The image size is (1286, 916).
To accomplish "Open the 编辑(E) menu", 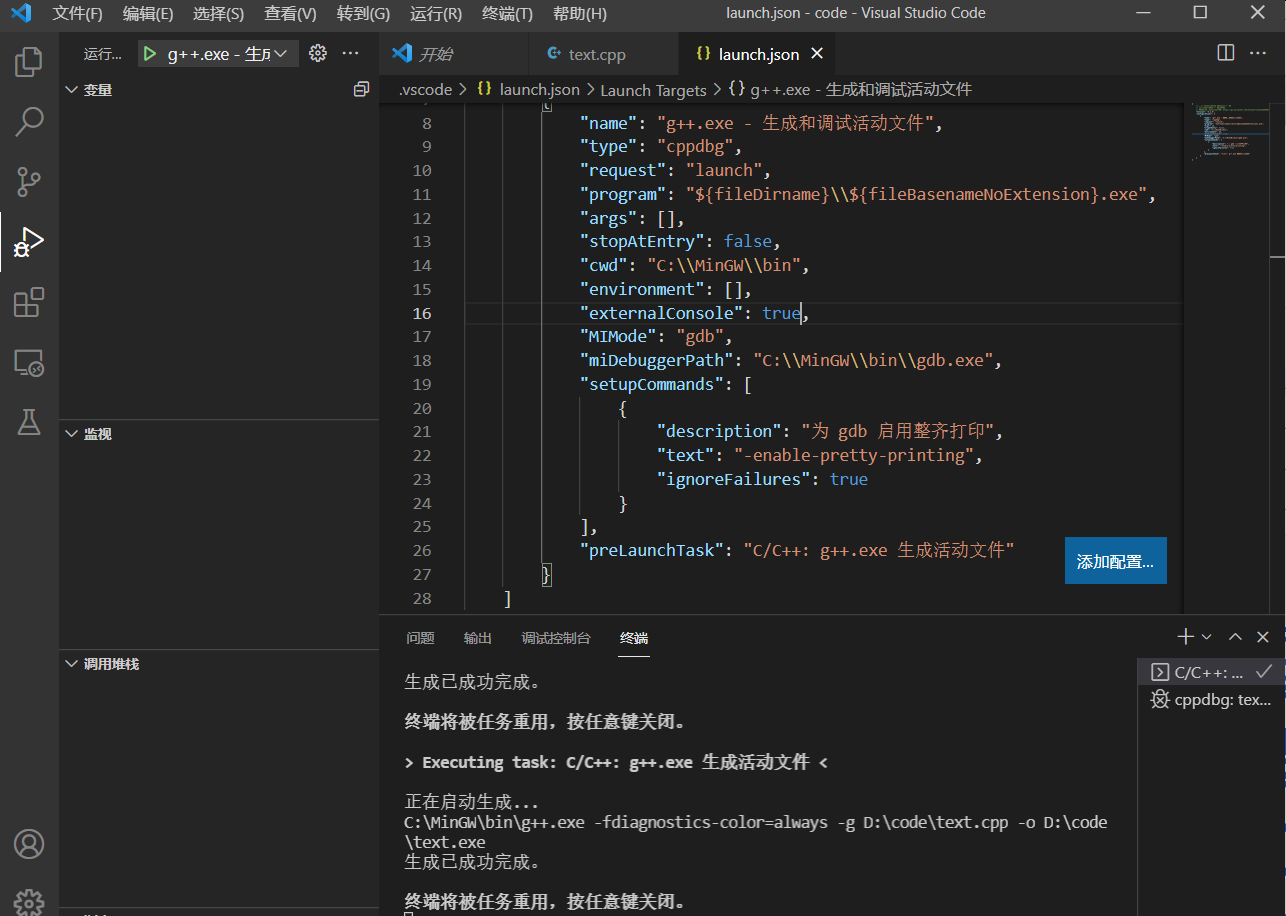I will 148,13.
